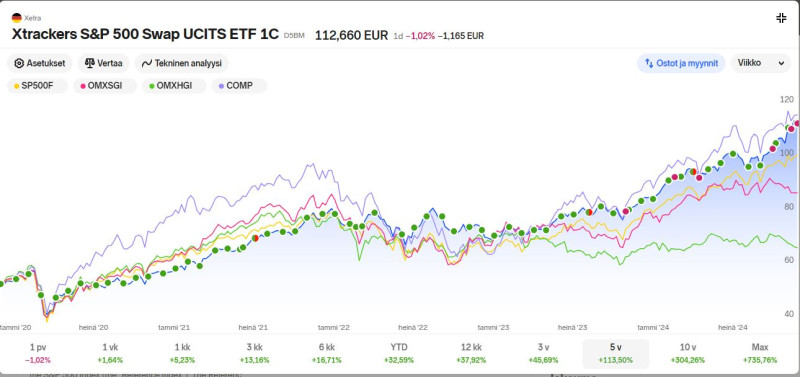Click the pink color dot of OMXSGI
Viewport: 800px width, 377px height.
(83, 86)
